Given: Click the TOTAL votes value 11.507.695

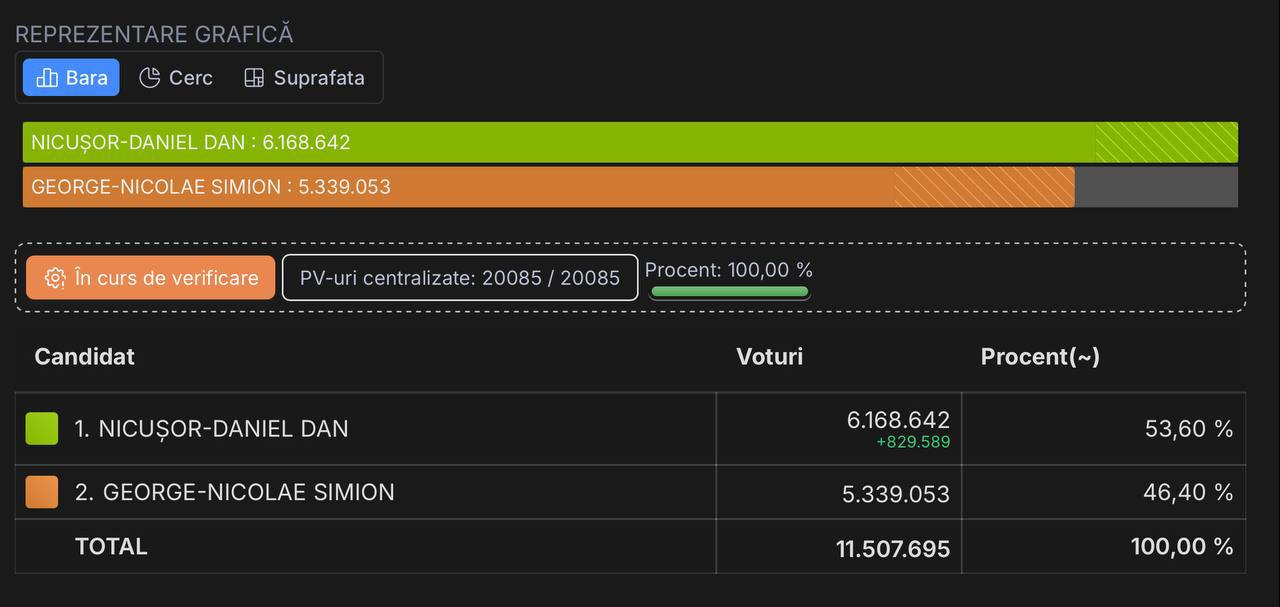Looking at the screenshot, I should pyautogui.click(x=892, y=548).
